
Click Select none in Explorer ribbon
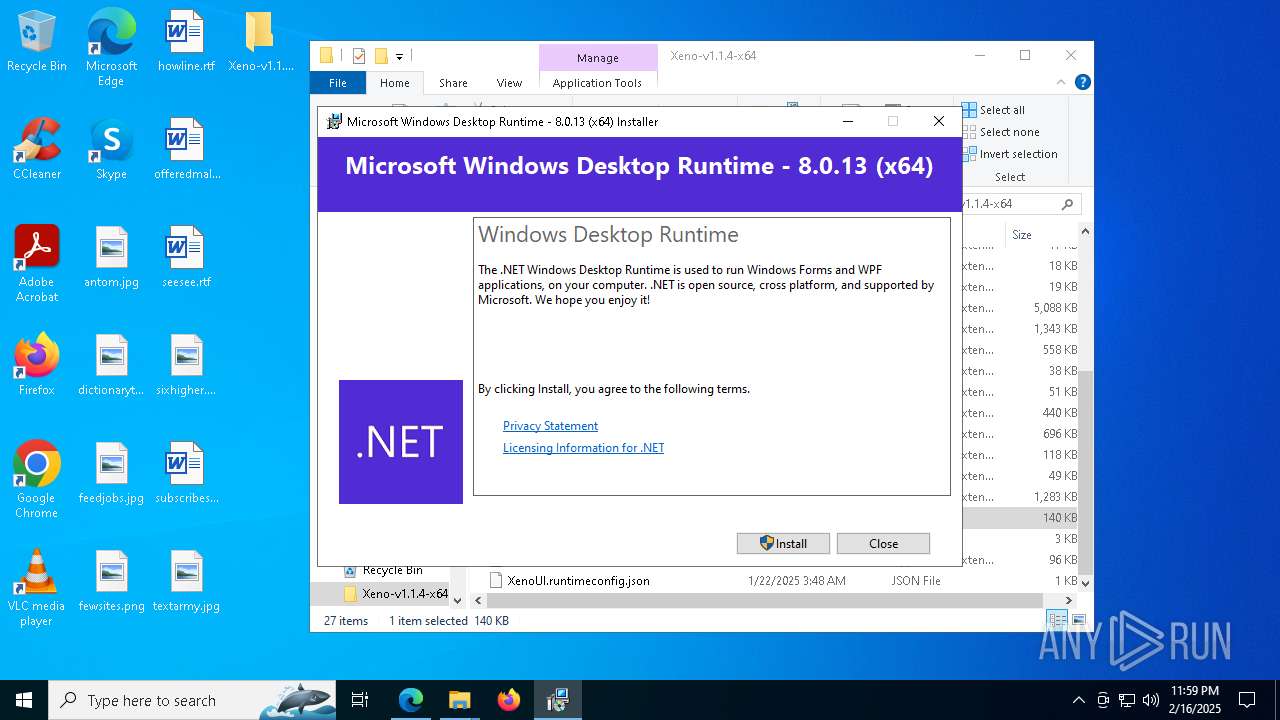point(1001,132)
